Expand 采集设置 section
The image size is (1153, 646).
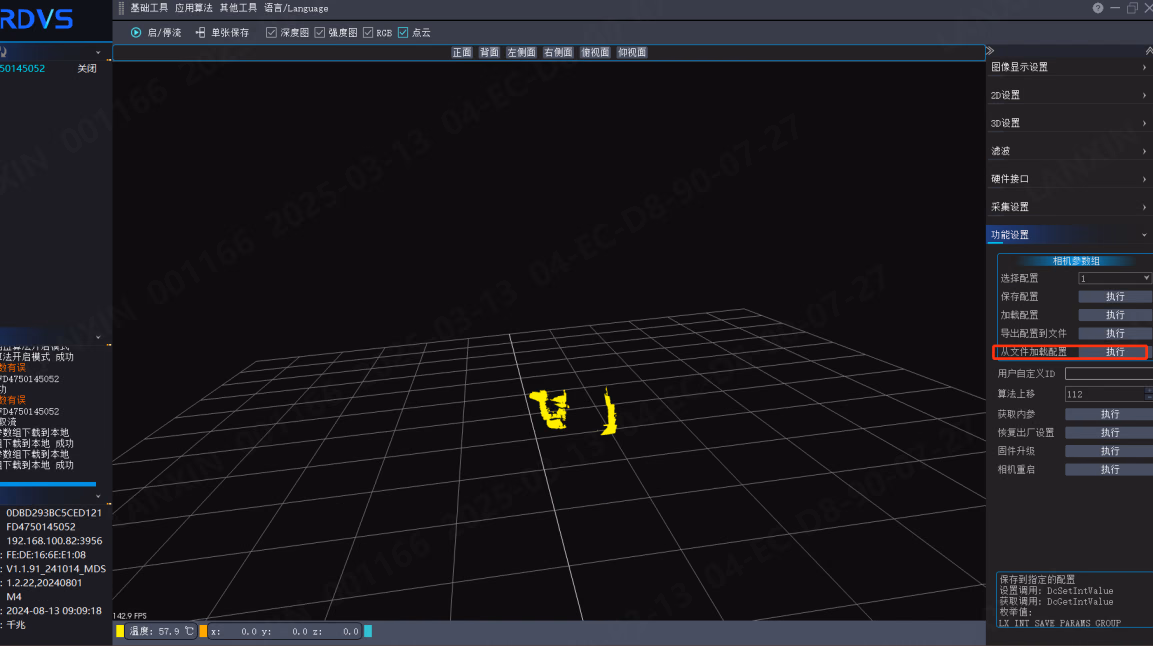[x=1069, y=207]
